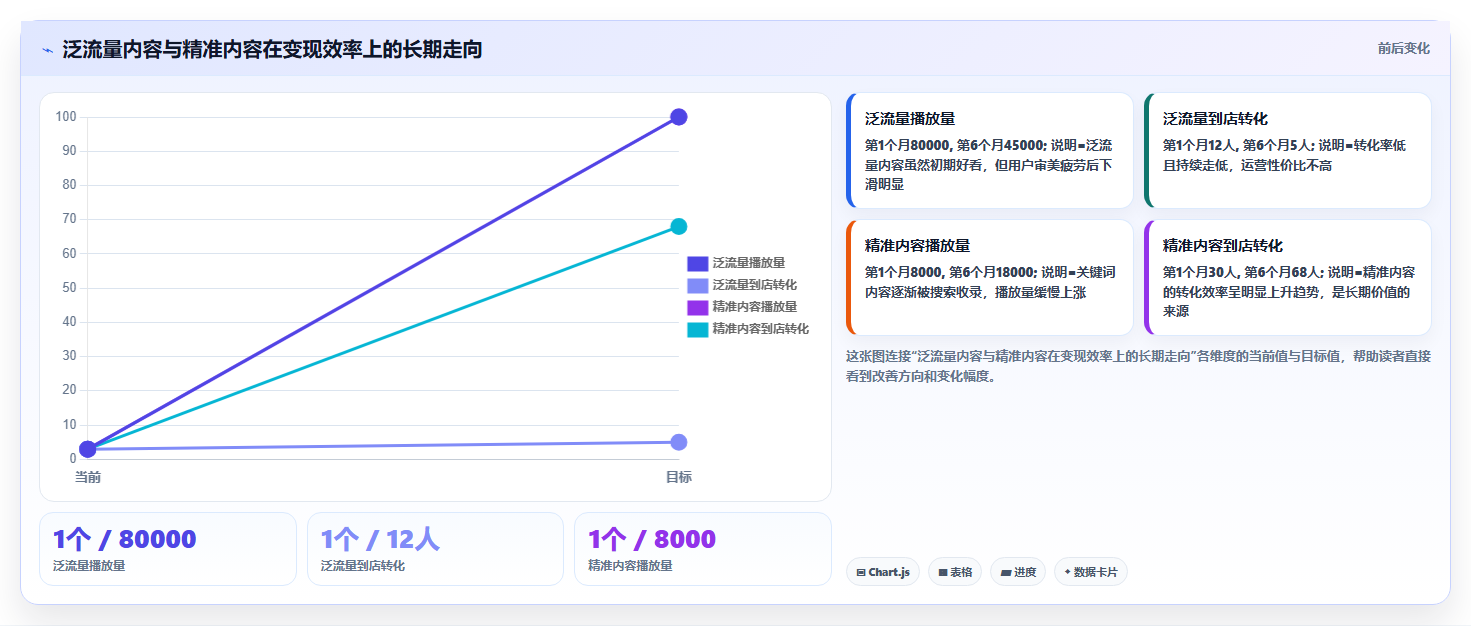Click the 表格 tag icon

coord(943,573)
